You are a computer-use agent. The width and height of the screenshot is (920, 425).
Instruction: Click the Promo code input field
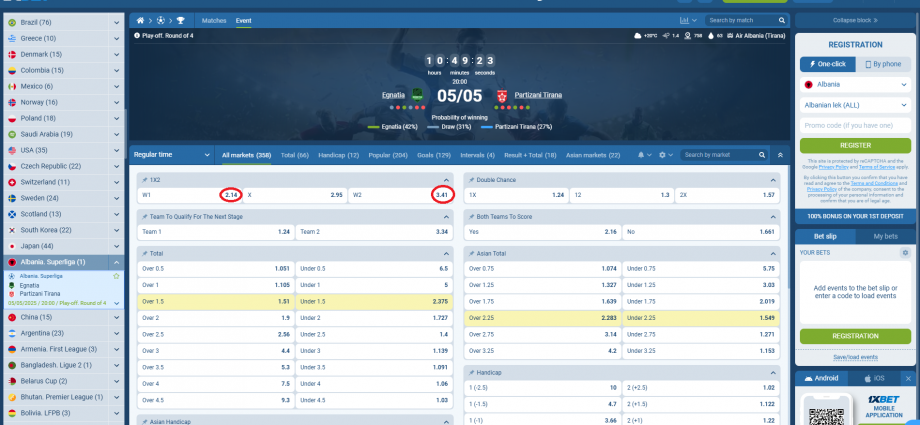click(x=855, y=126)
